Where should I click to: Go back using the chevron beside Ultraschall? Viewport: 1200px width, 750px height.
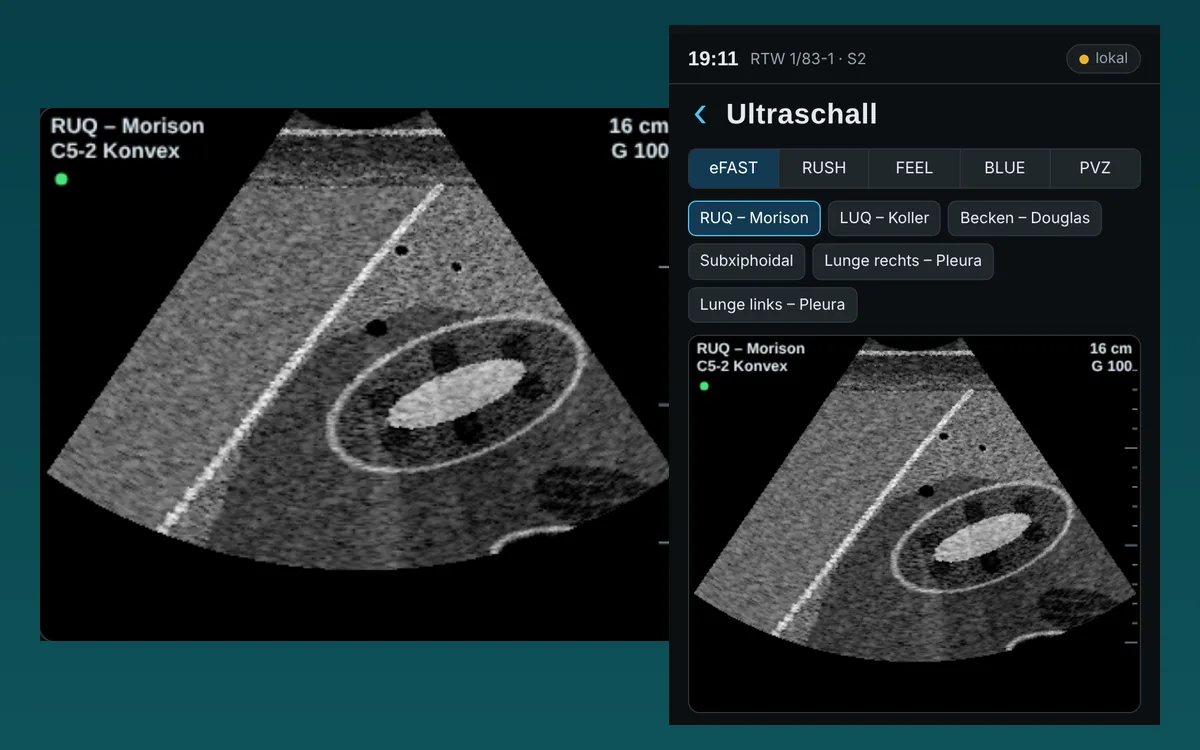click(700, 115)
